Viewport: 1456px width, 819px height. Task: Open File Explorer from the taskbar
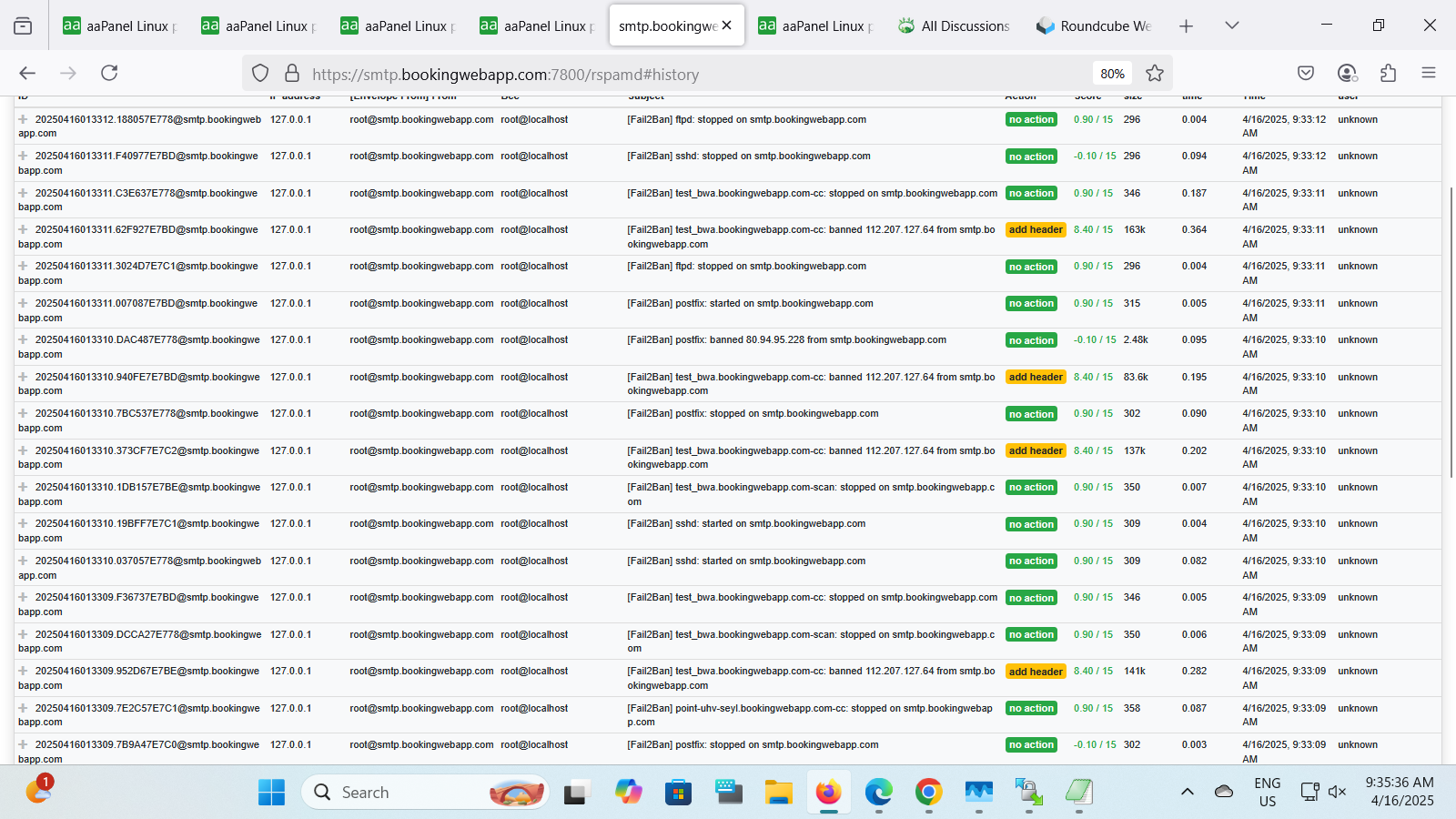point(778,793)
